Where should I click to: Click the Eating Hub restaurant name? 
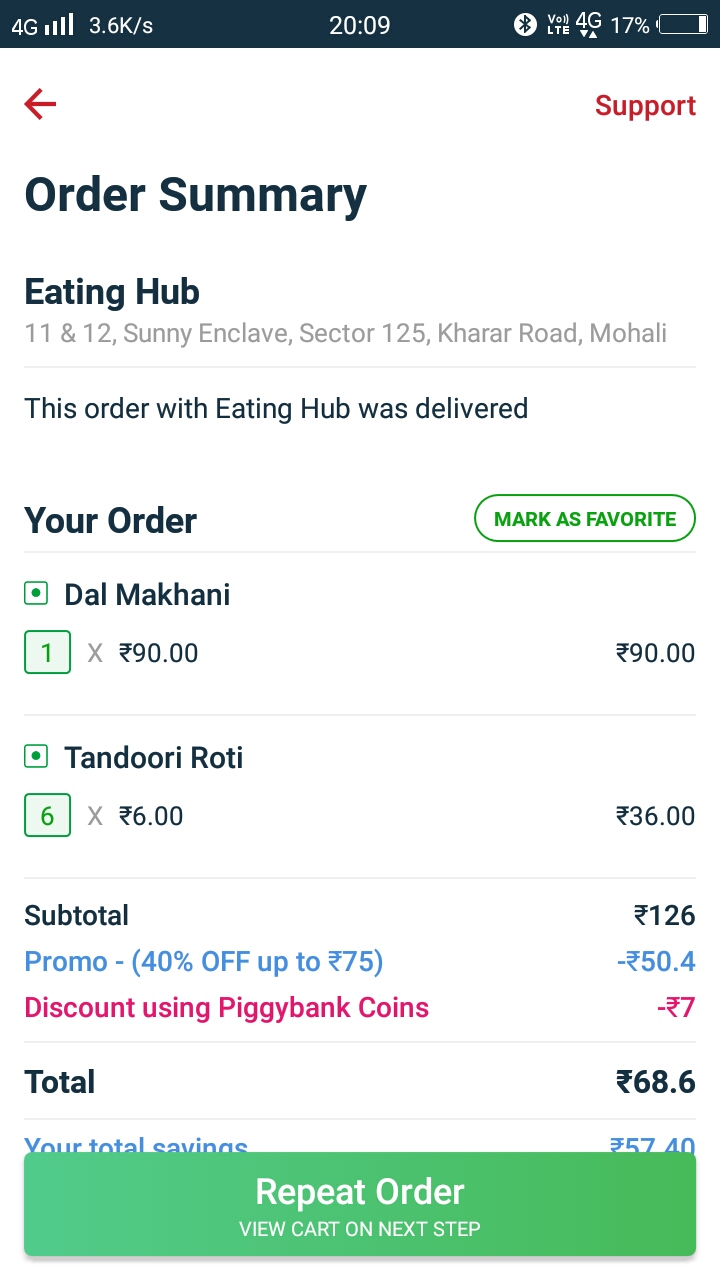coord(112,292)
